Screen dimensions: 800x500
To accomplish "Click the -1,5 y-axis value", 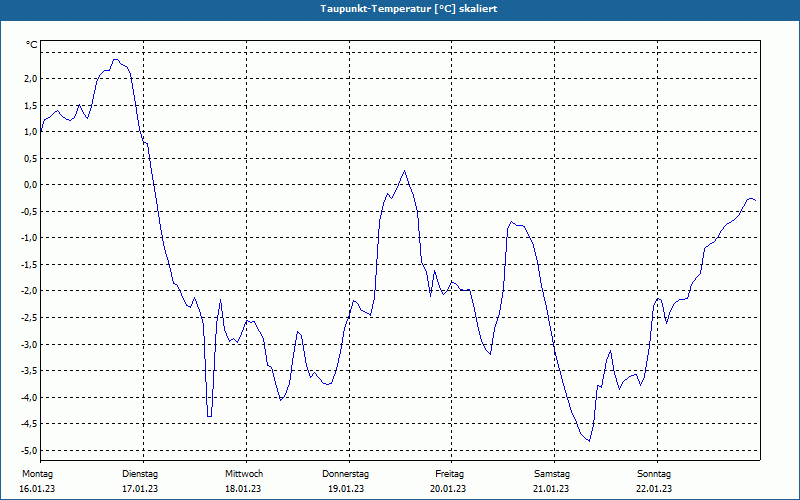I will (x=29, y=264).
